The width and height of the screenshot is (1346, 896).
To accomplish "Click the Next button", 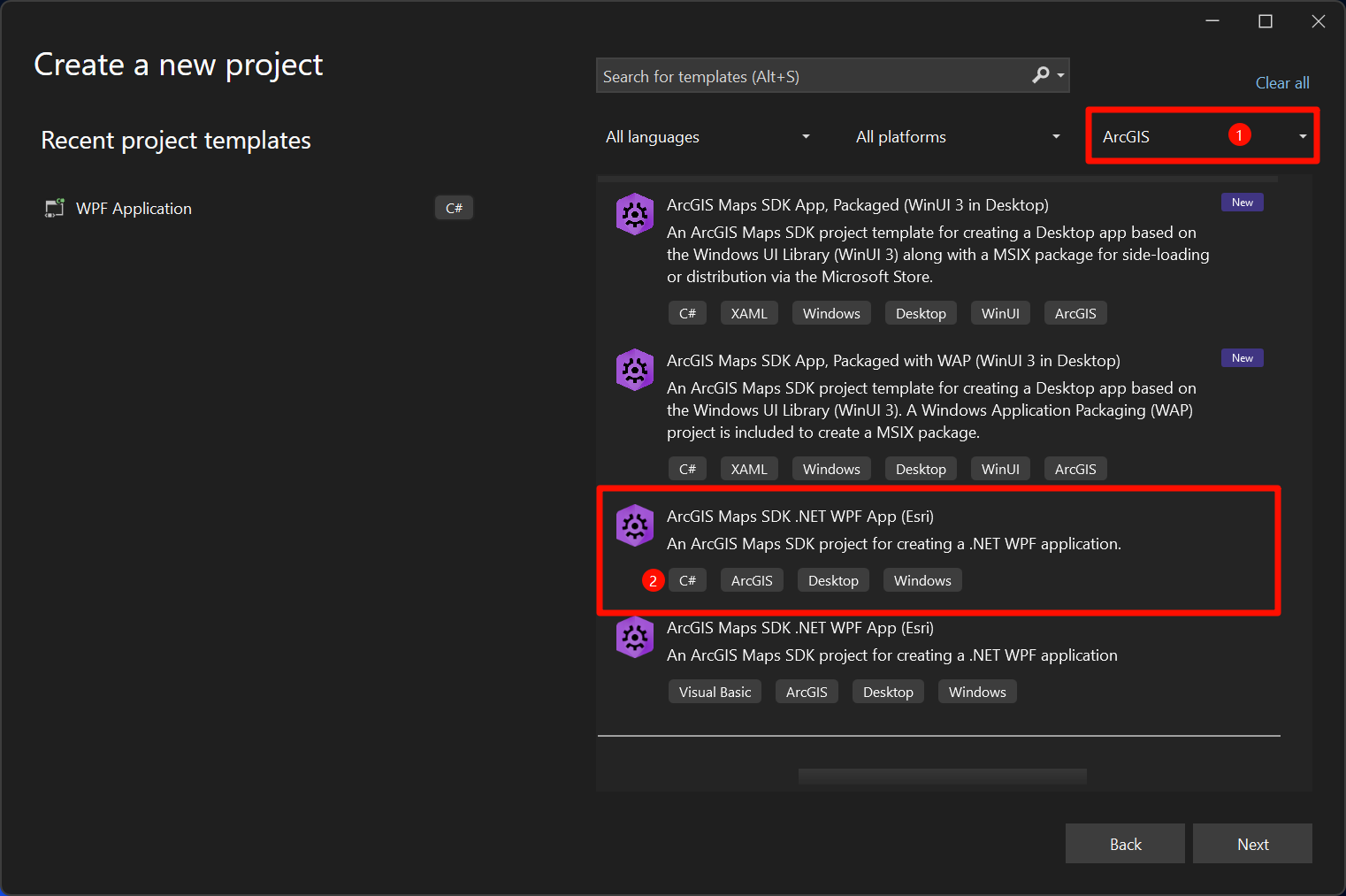I will tap(1252, 844).
